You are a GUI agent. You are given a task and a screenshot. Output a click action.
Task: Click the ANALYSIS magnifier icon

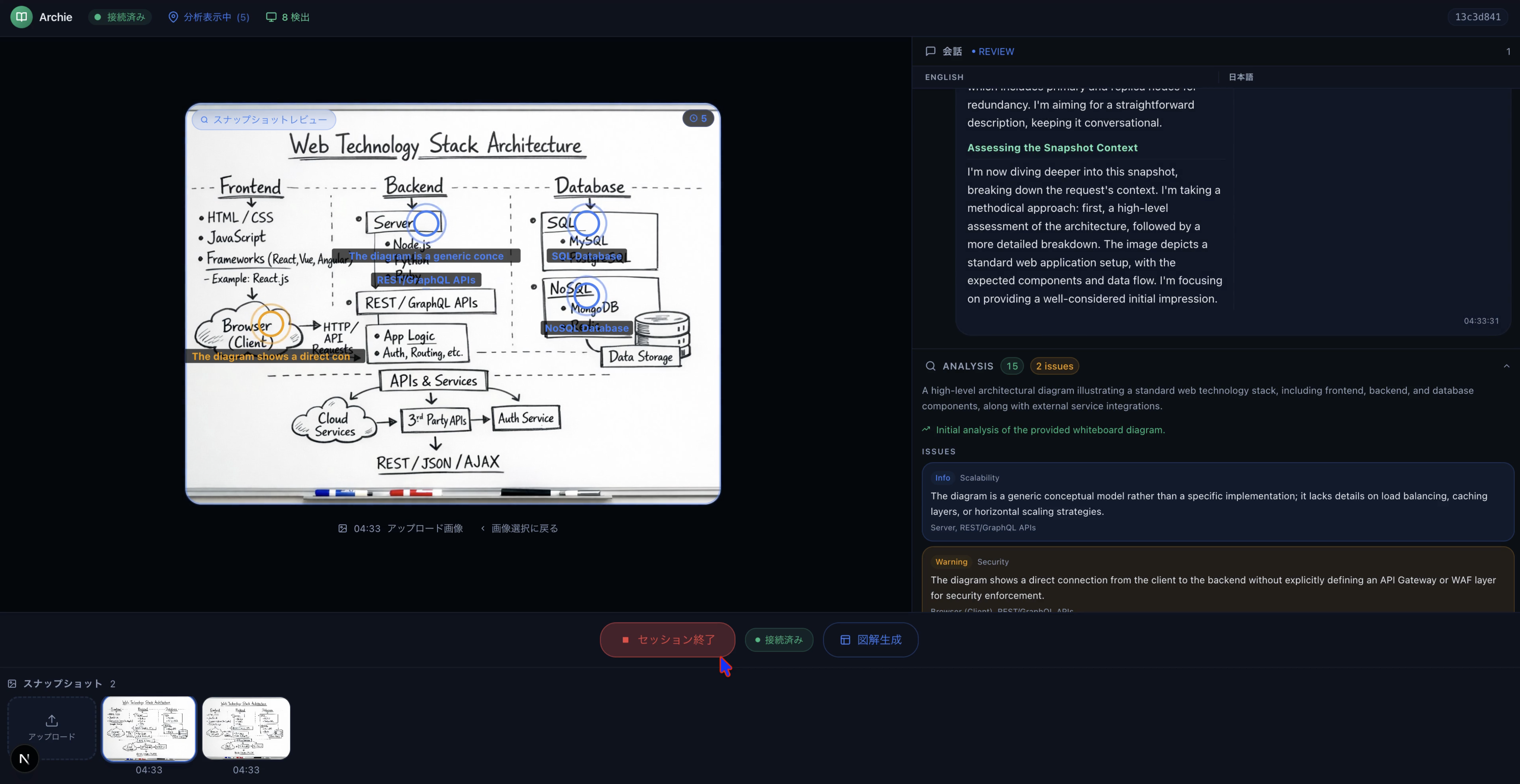930,366
